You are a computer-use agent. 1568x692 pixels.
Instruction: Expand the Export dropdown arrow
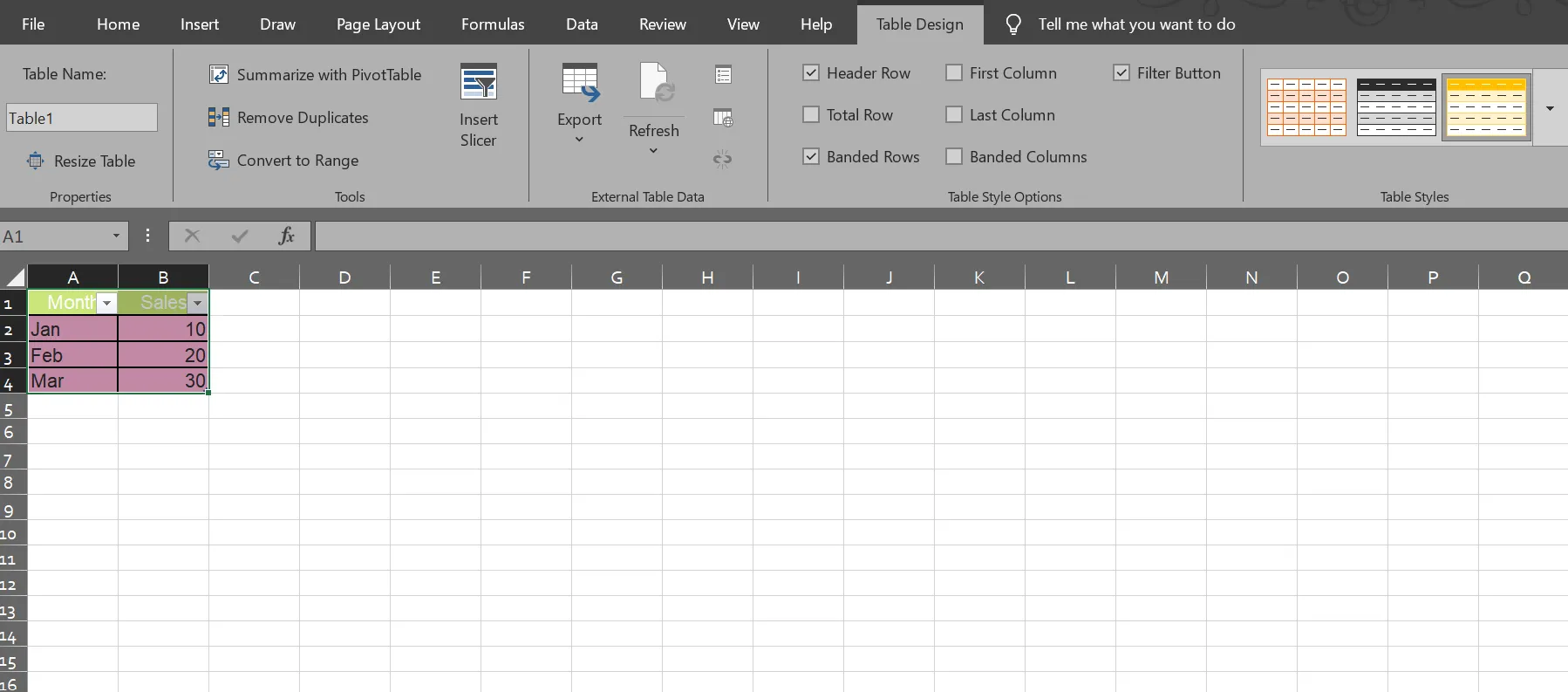[579, 140]
